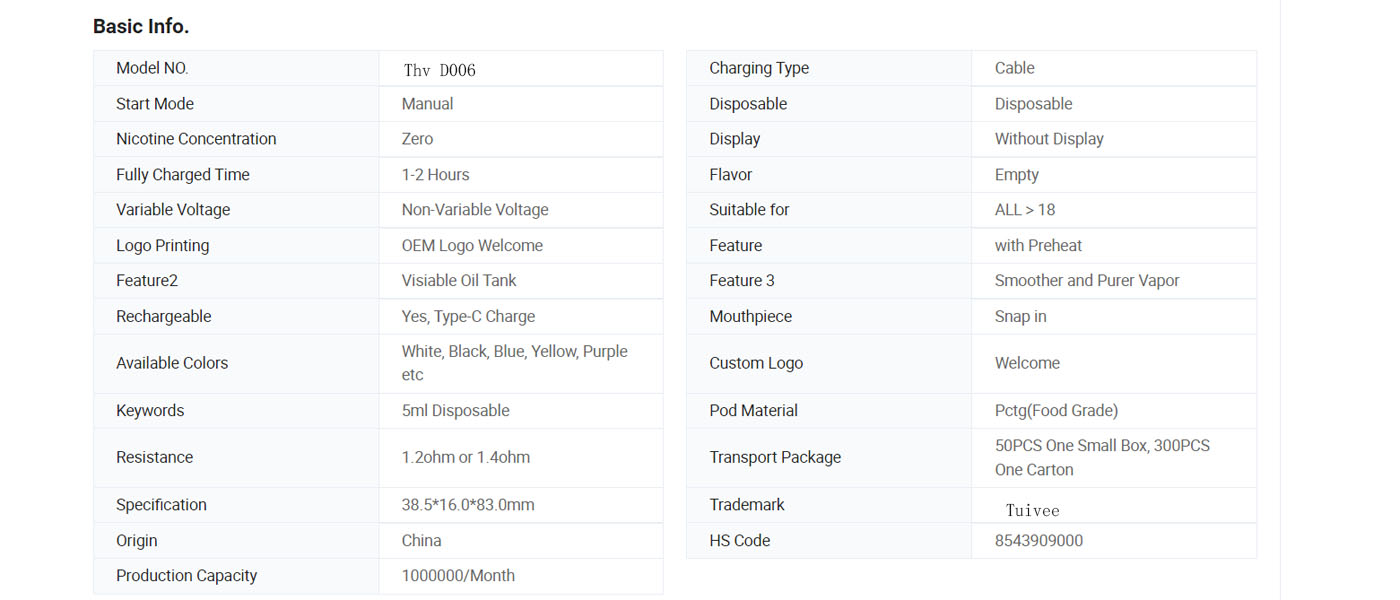Click the Pctg(Food Grade) pod material value
The width and height of the screenshot is (1400, 600).
[1056, 411]
